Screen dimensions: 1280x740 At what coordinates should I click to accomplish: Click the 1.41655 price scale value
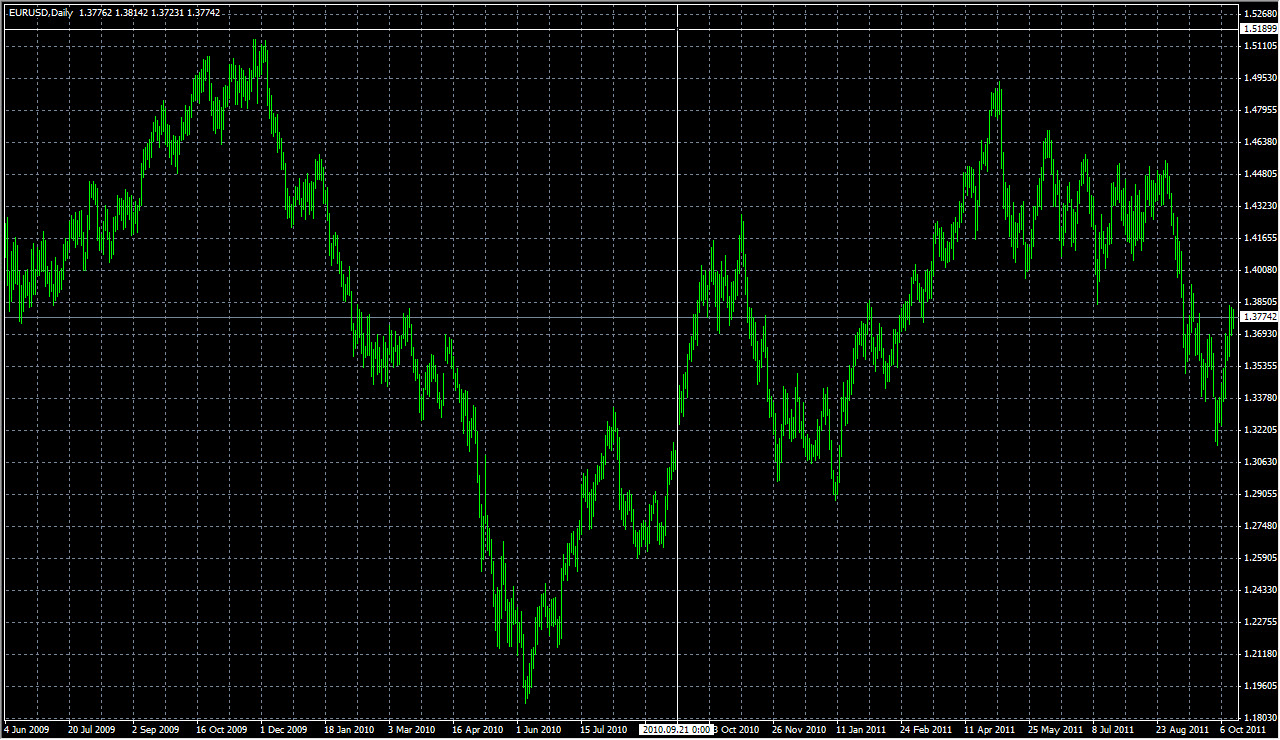tap(1261, 238)
